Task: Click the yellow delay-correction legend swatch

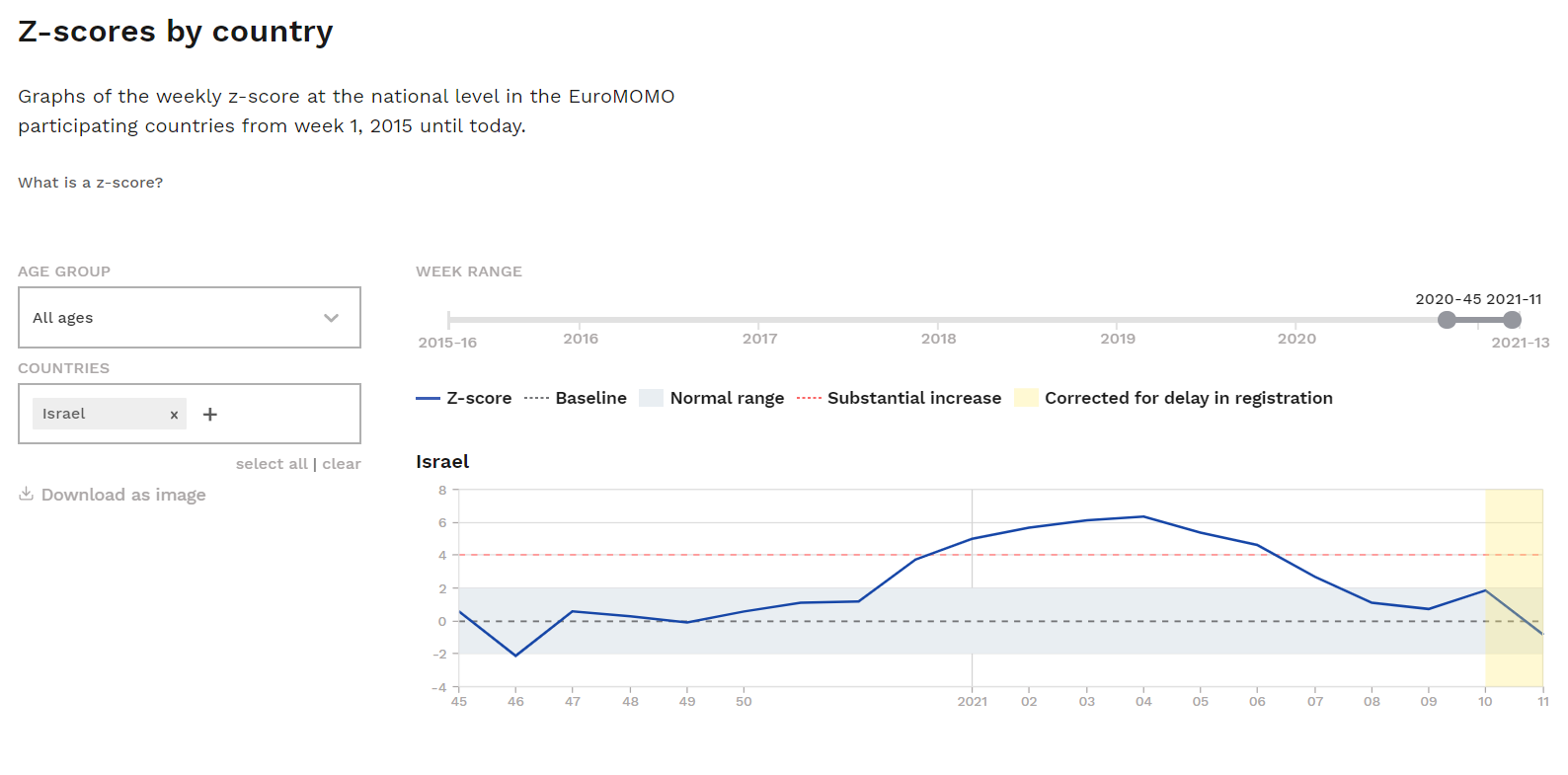Action: pyautogui.click(x=1027, y=398)
